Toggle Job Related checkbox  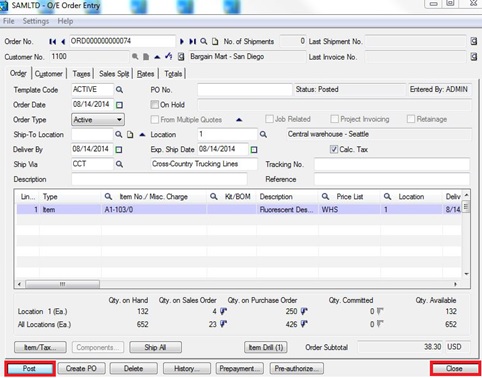pyautogui.click(x=269, y=119)
